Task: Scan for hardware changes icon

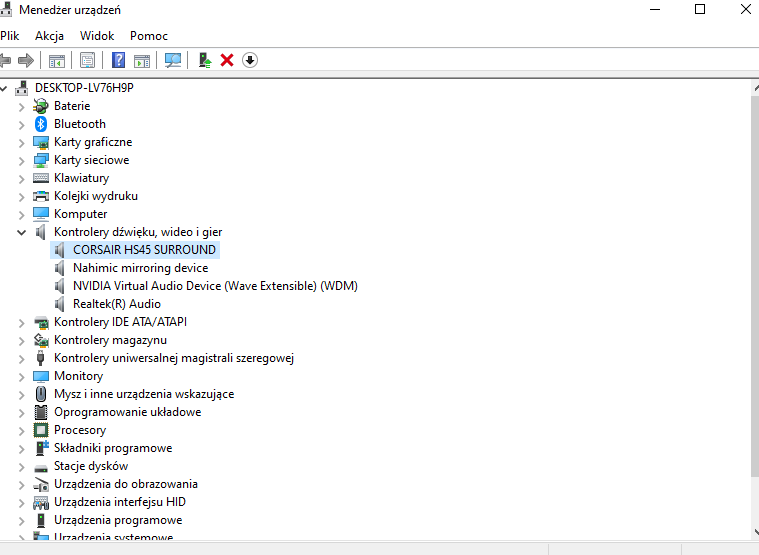Action: (x=173, y=60)
